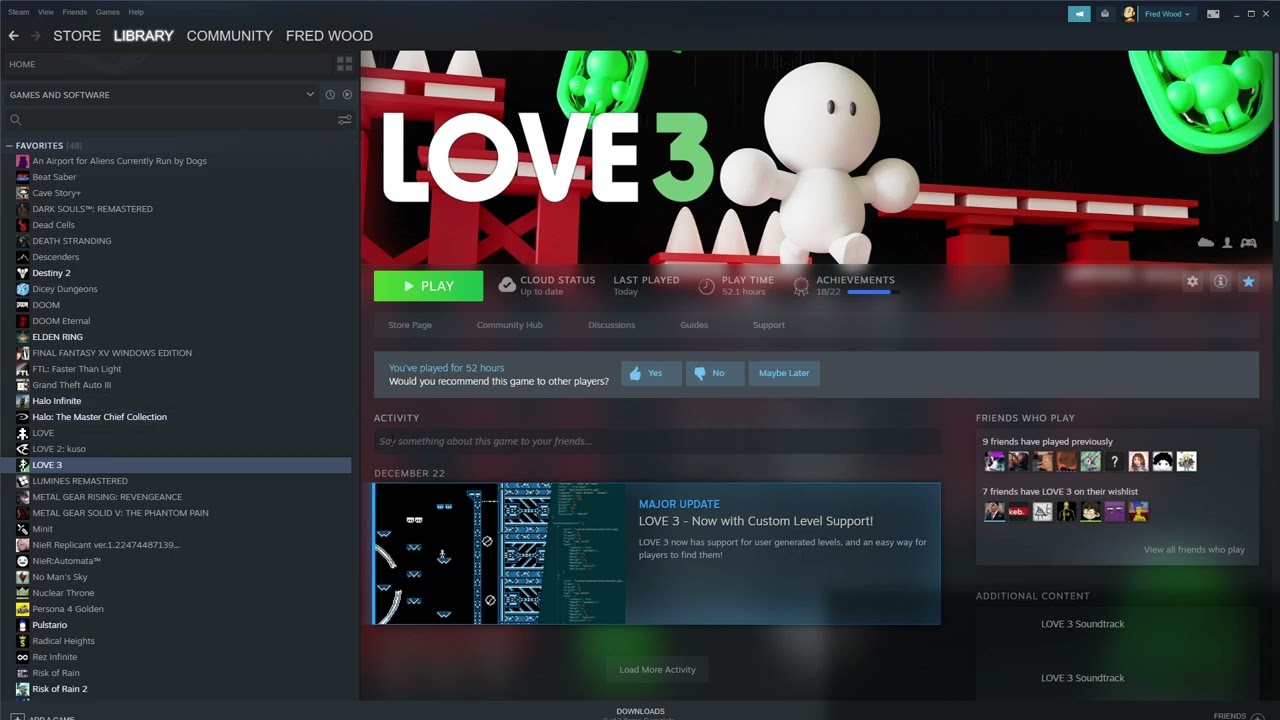This screenshot has width=1280, height=720.
Task: Open the Steam menu
Action: tap(18, 12)
